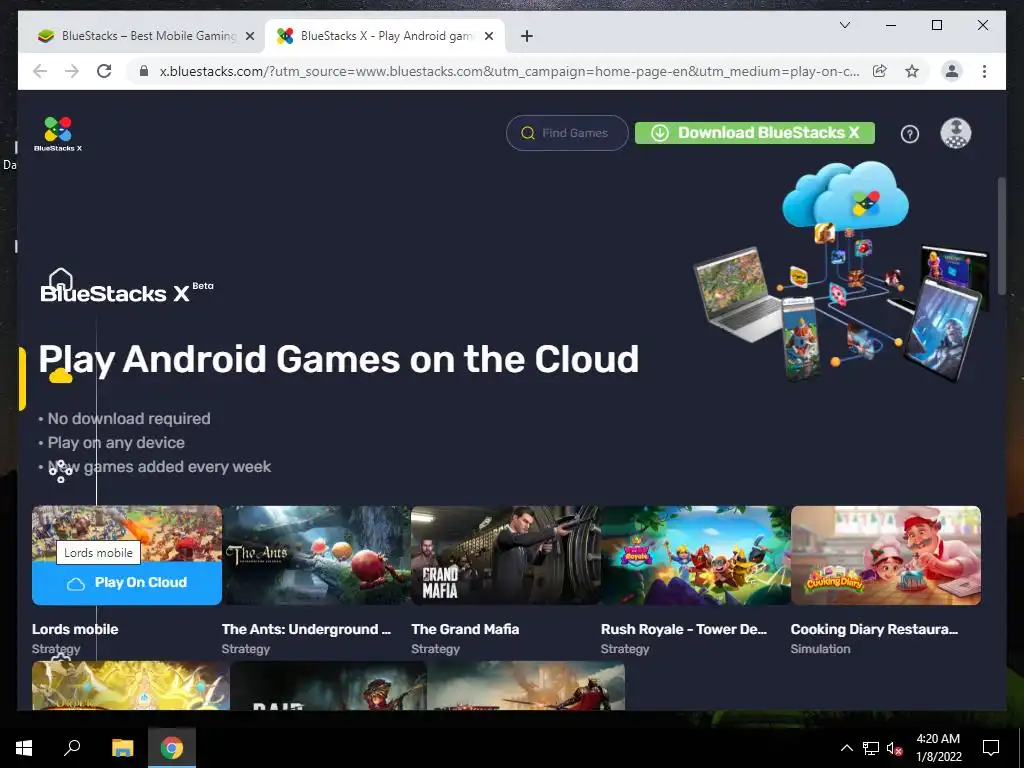Click Strategy genre under The Grand Mafia

coord(436,649)
